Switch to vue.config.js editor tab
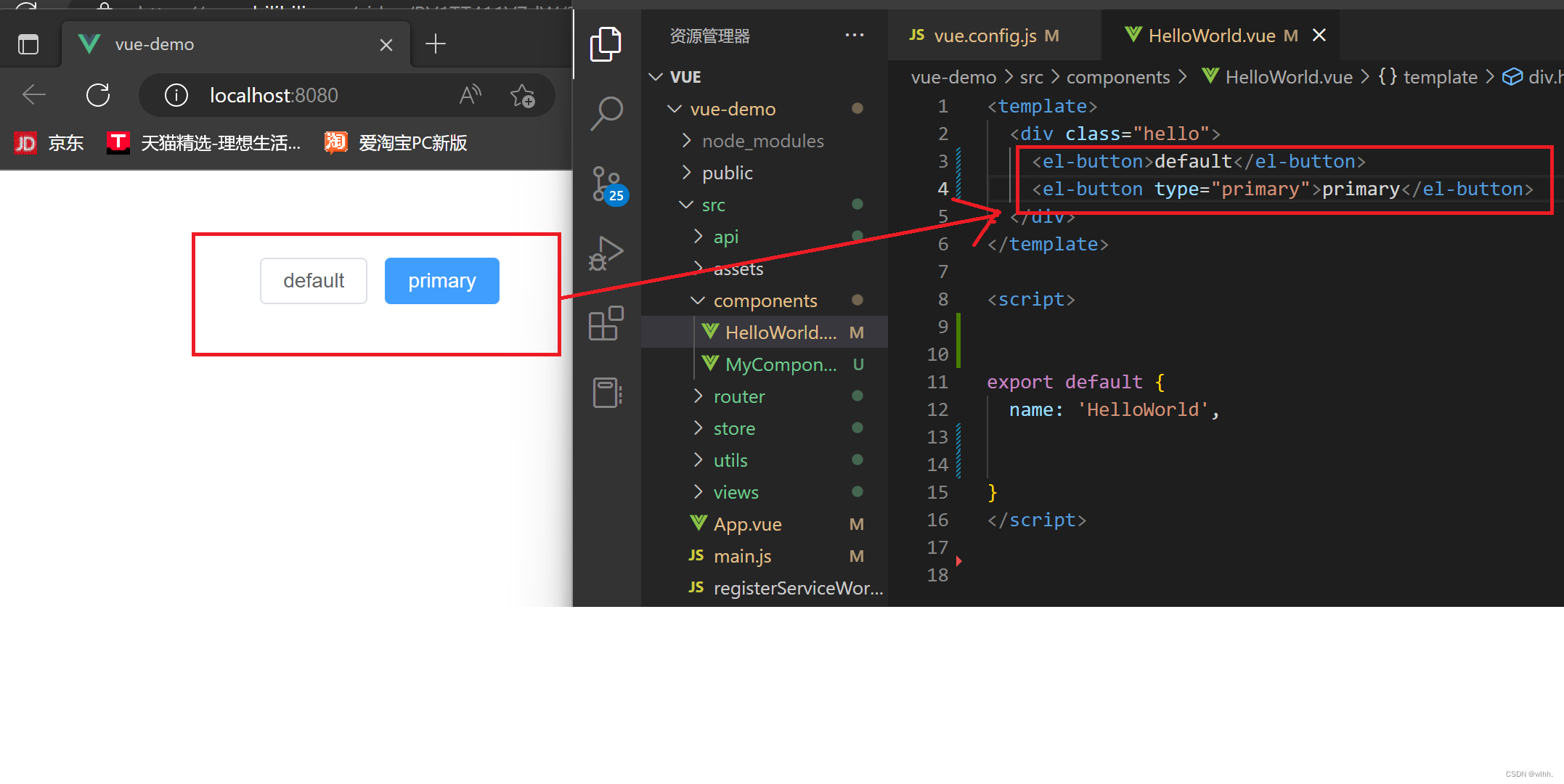 985,36
